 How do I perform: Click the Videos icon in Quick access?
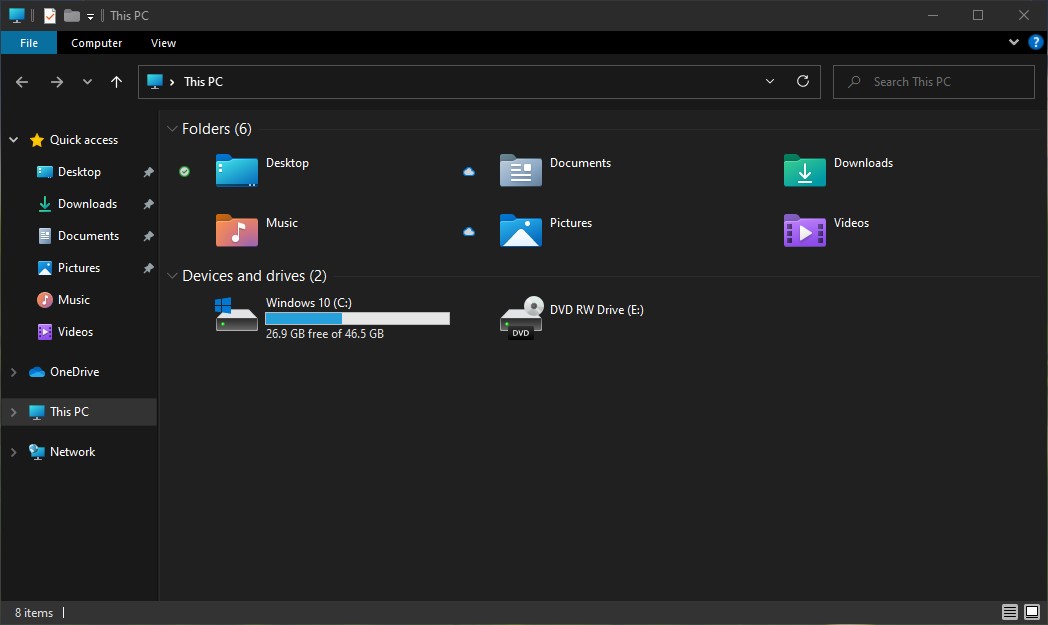45,332
